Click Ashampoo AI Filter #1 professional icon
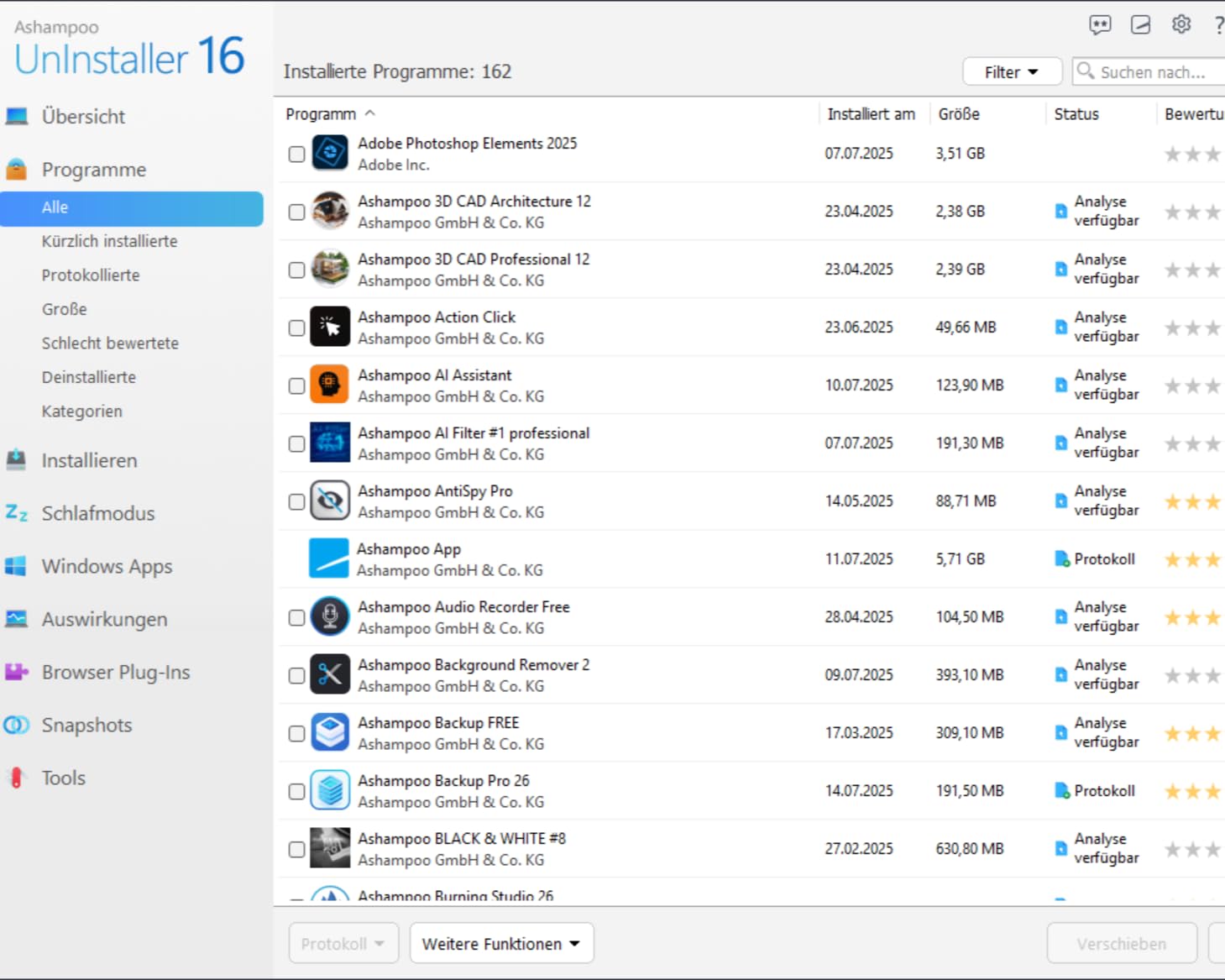The image size is (1225, 980). 330,443
